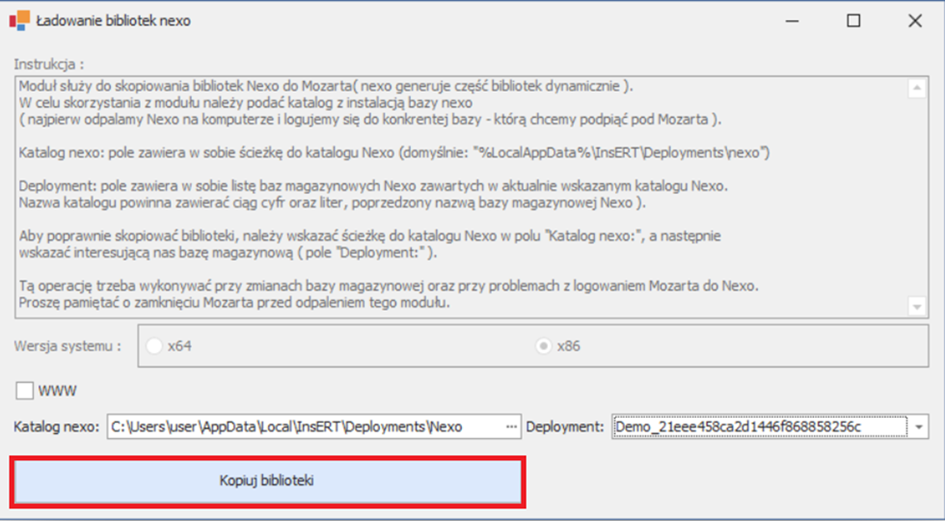Select the x86 system version radio button
This screenshot has height=521, width=945.
point(544,346)
